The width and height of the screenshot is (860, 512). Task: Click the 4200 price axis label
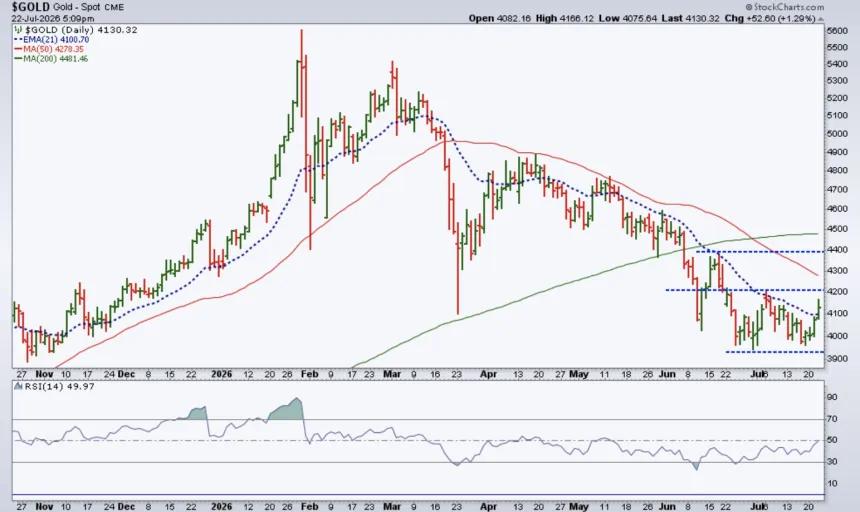(837, 292)
